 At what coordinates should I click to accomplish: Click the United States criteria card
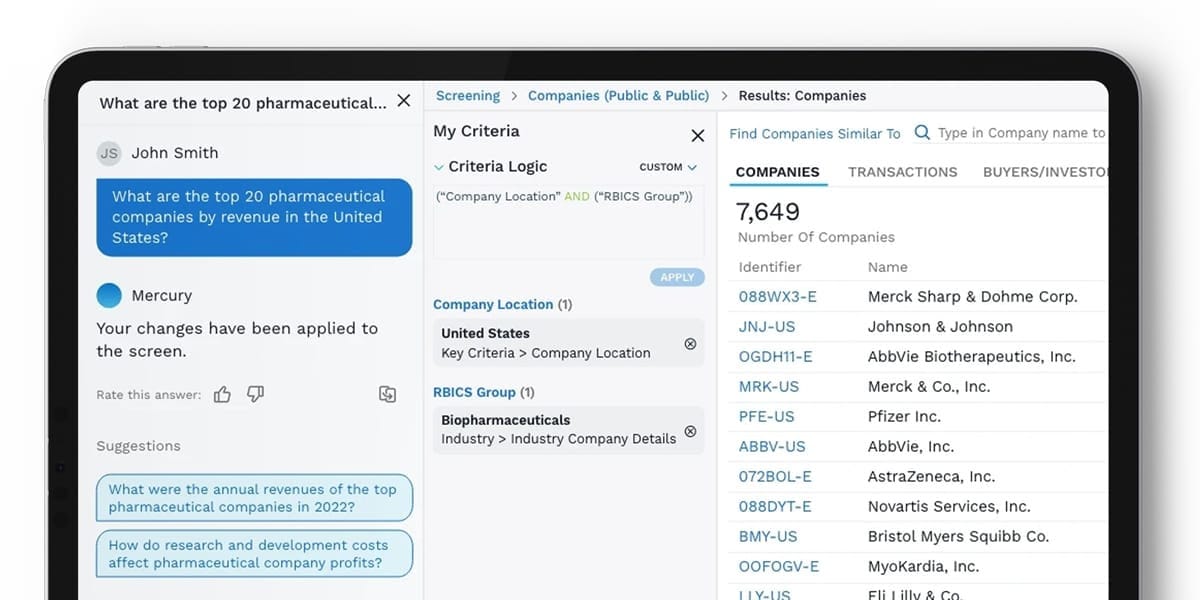568,343
